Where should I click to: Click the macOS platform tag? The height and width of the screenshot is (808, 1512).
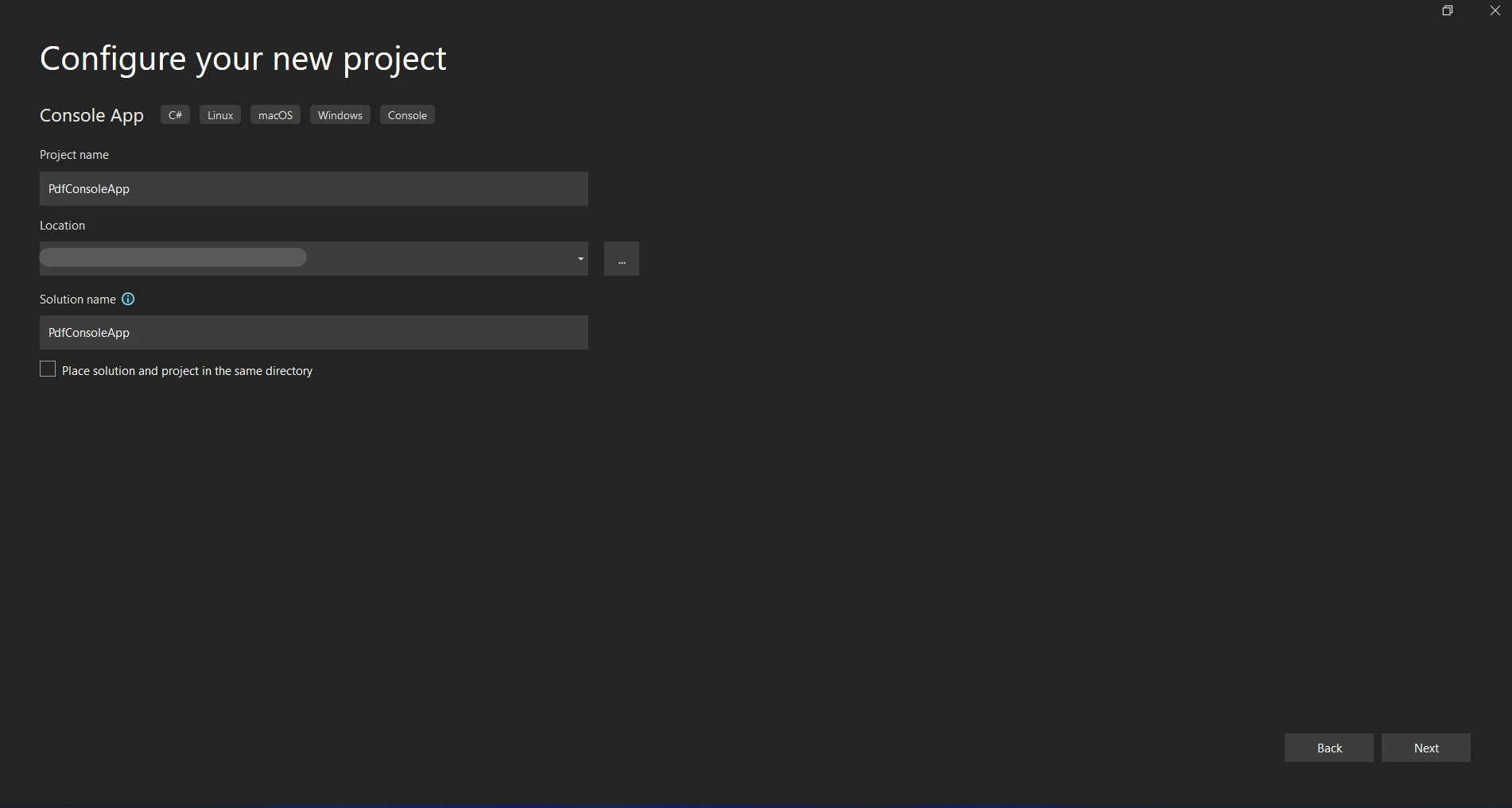click(275, 115)
